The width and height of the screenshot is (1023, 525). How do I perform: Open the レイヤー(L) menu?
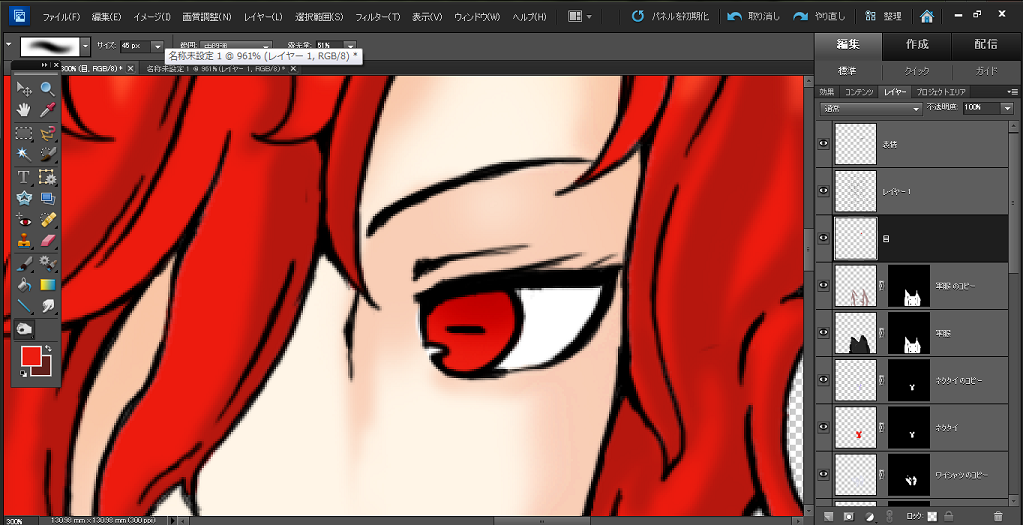tap(263, 16)
